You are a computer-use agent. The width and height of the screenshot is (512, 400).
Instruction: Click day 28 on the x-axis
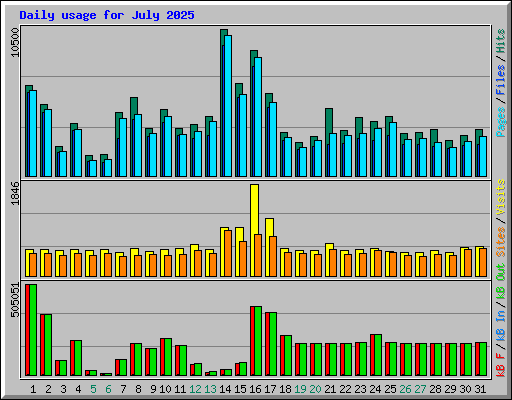point(435,389)
